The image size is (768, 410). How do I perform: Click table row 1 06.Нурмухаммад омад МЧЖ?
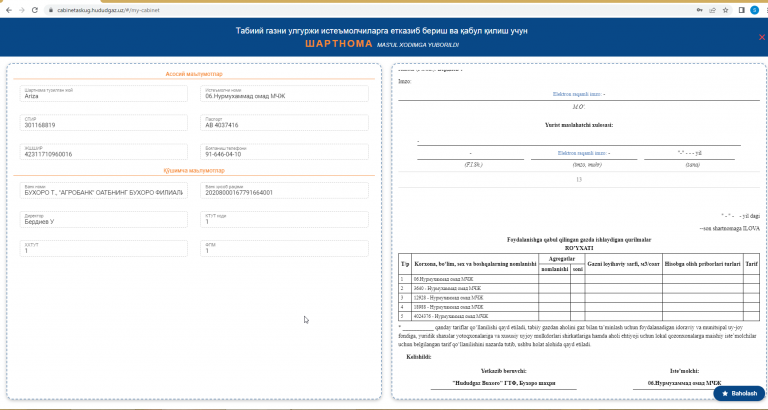(579, 279)
